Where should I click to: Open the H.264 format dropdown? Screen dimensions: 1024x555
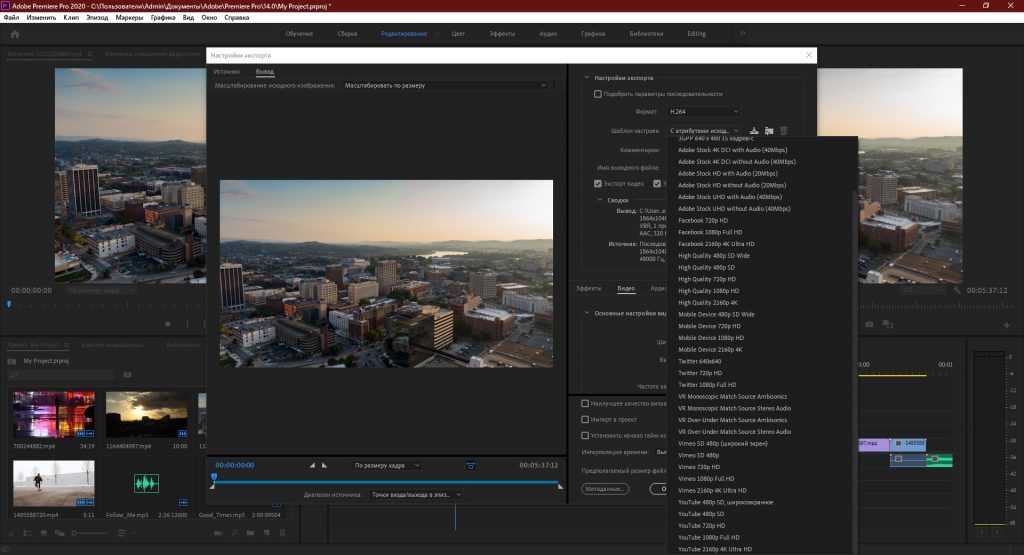[x=704, y=112]
